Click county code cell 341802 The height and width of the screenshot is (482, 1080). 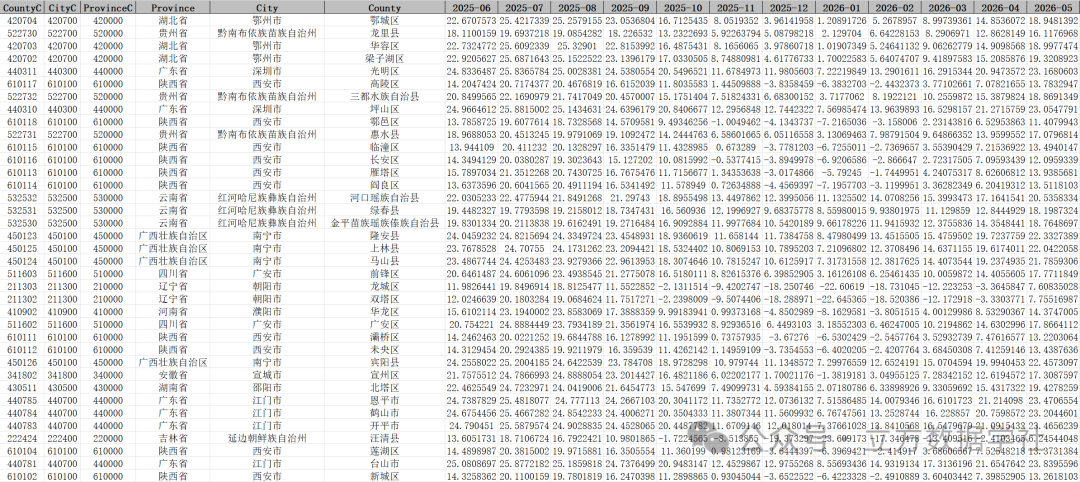tap(22, 375)
